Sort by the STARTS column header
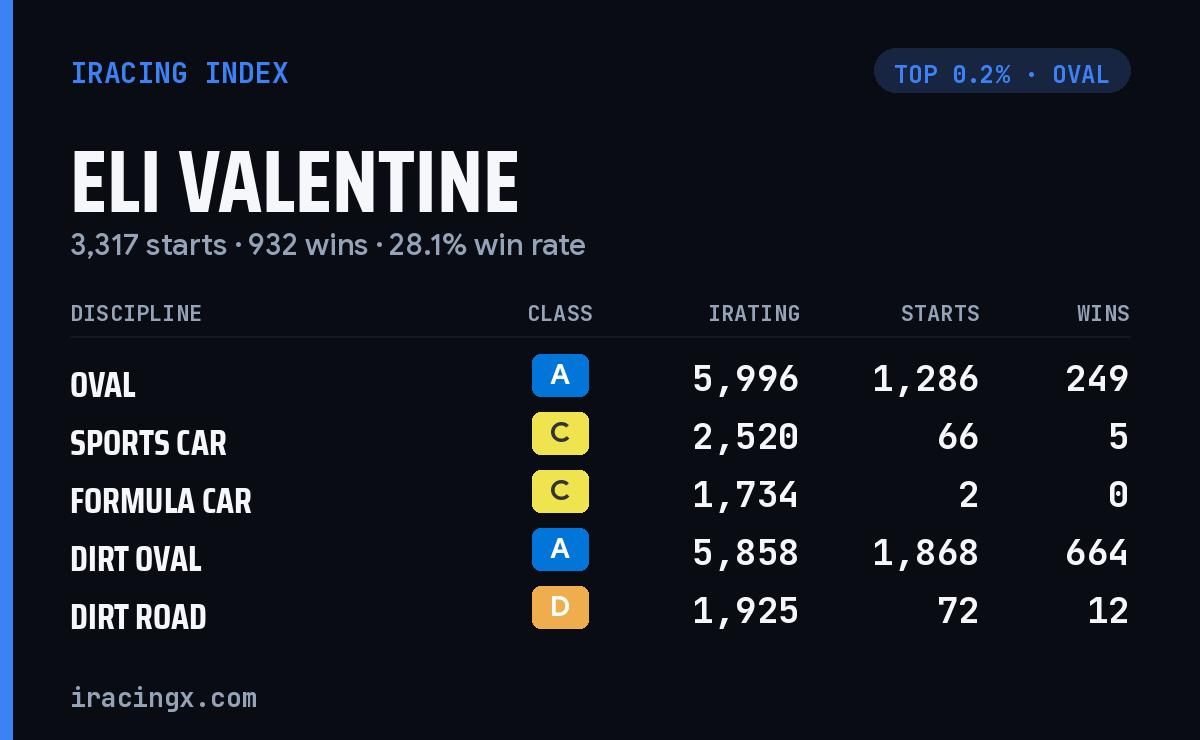The width and height of the screenshot is (1200, 740). (940, 314)
